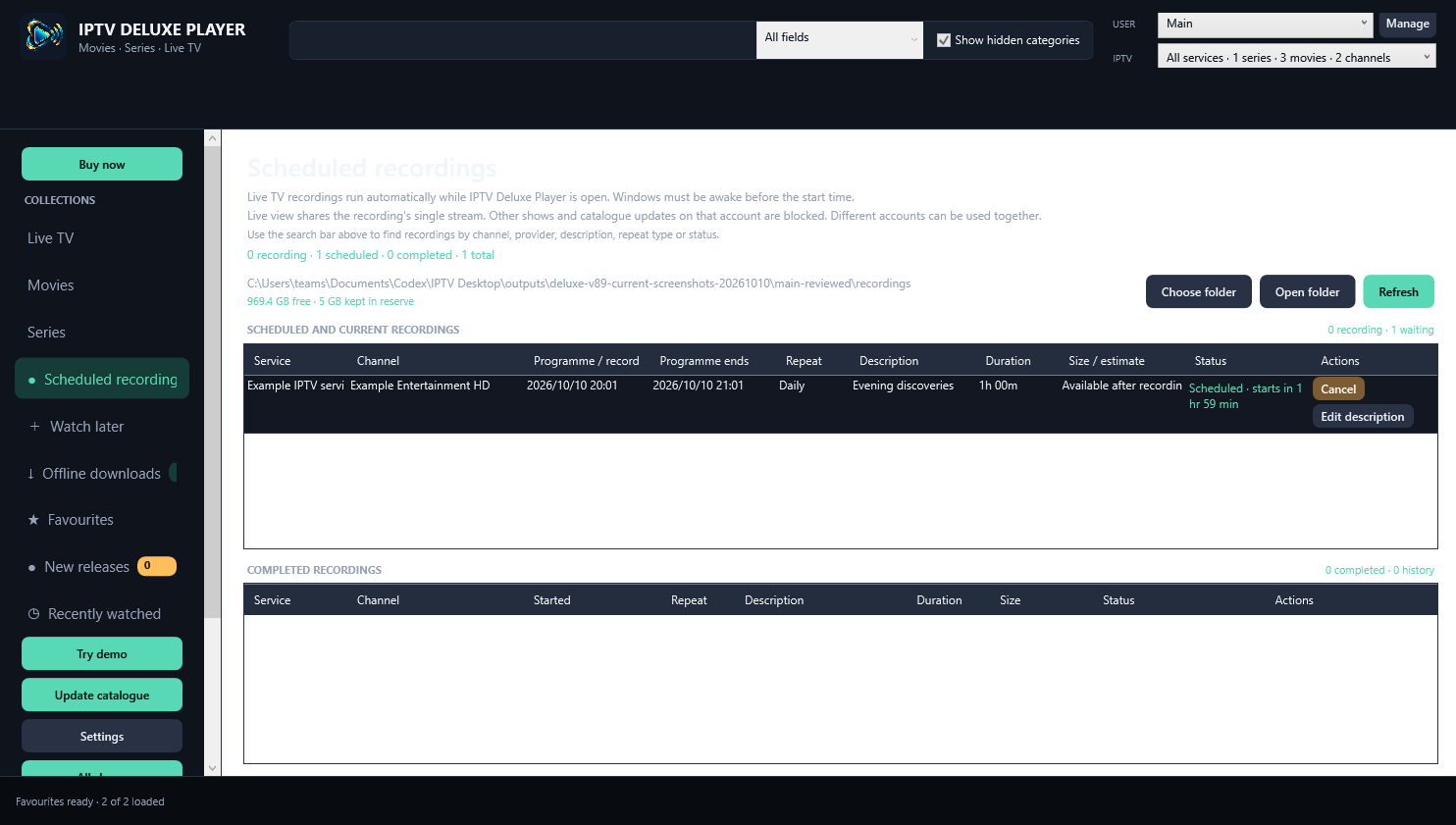Toggle the Show hidden categories checkbox
This screenshot has width=1456, height=825.
click(944, 40)
